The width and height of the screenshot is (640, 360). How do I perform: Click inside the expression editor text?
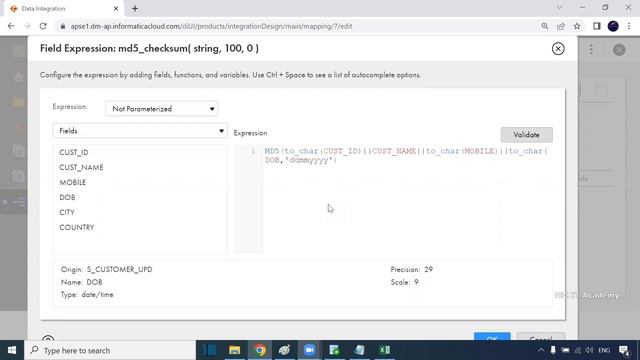click(406, 156)
